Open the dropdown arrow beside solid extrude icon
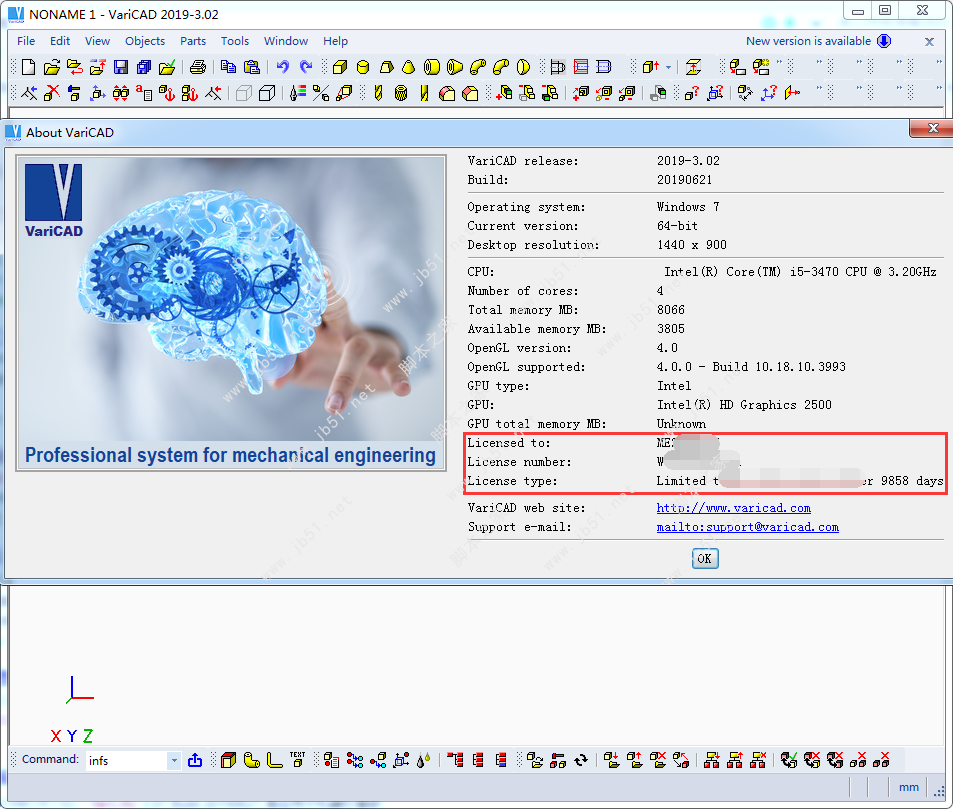This screenshot has height=809, width=953. [669, 67]
